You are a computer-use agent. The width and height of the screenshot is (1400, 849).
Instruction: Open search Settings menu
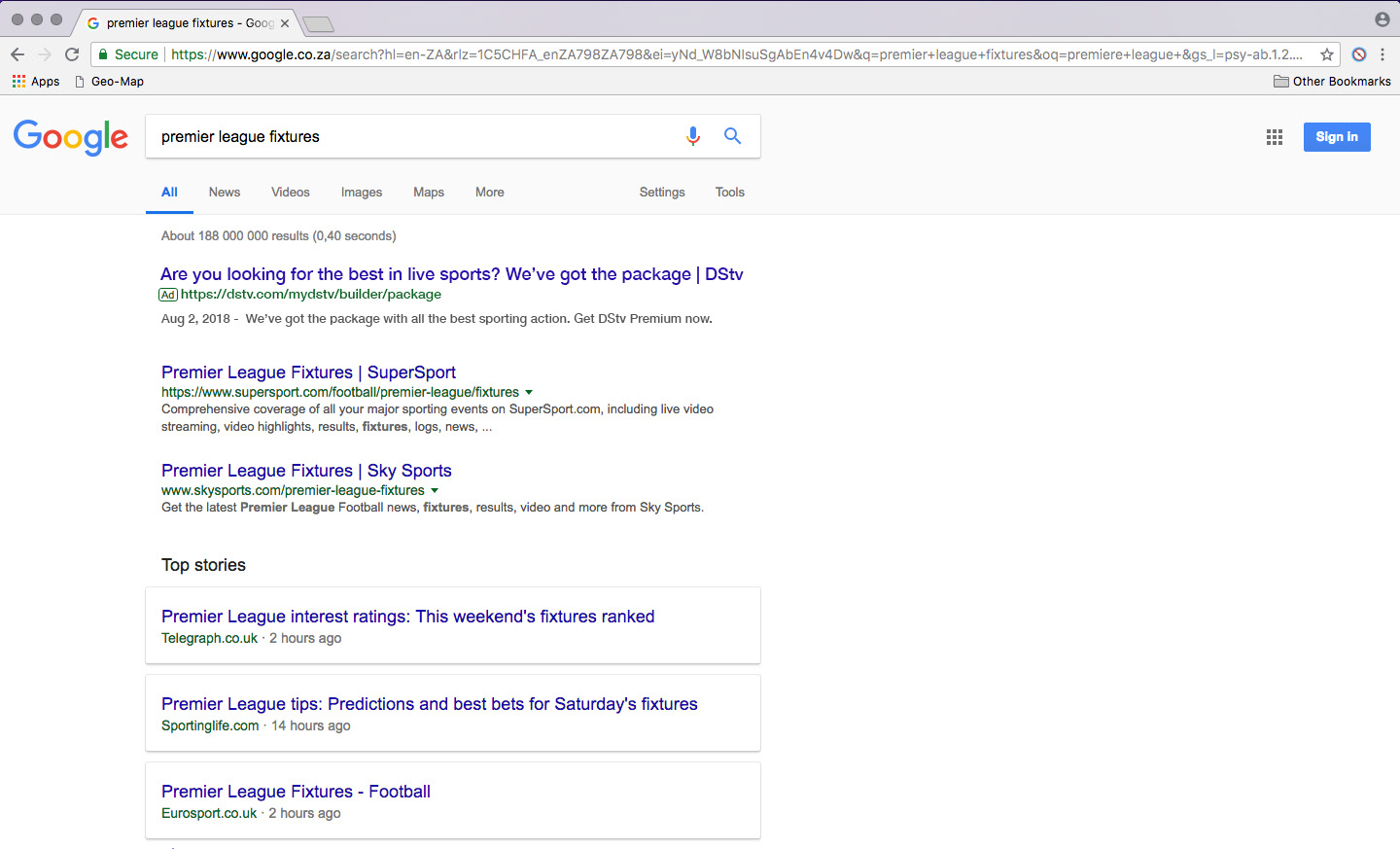click(662, 193)
